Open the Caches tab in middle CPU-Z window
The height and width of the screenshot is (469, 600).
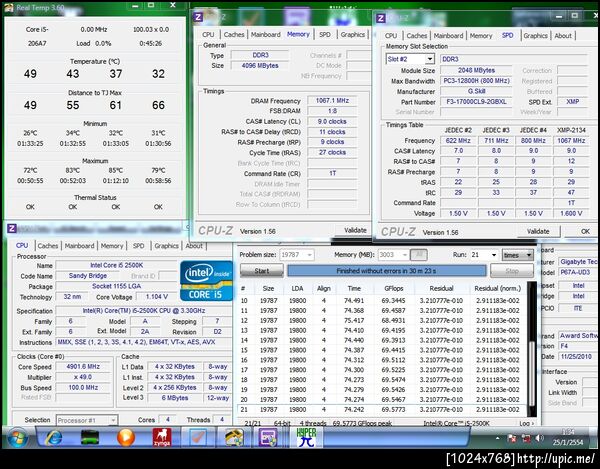point(234,34)
